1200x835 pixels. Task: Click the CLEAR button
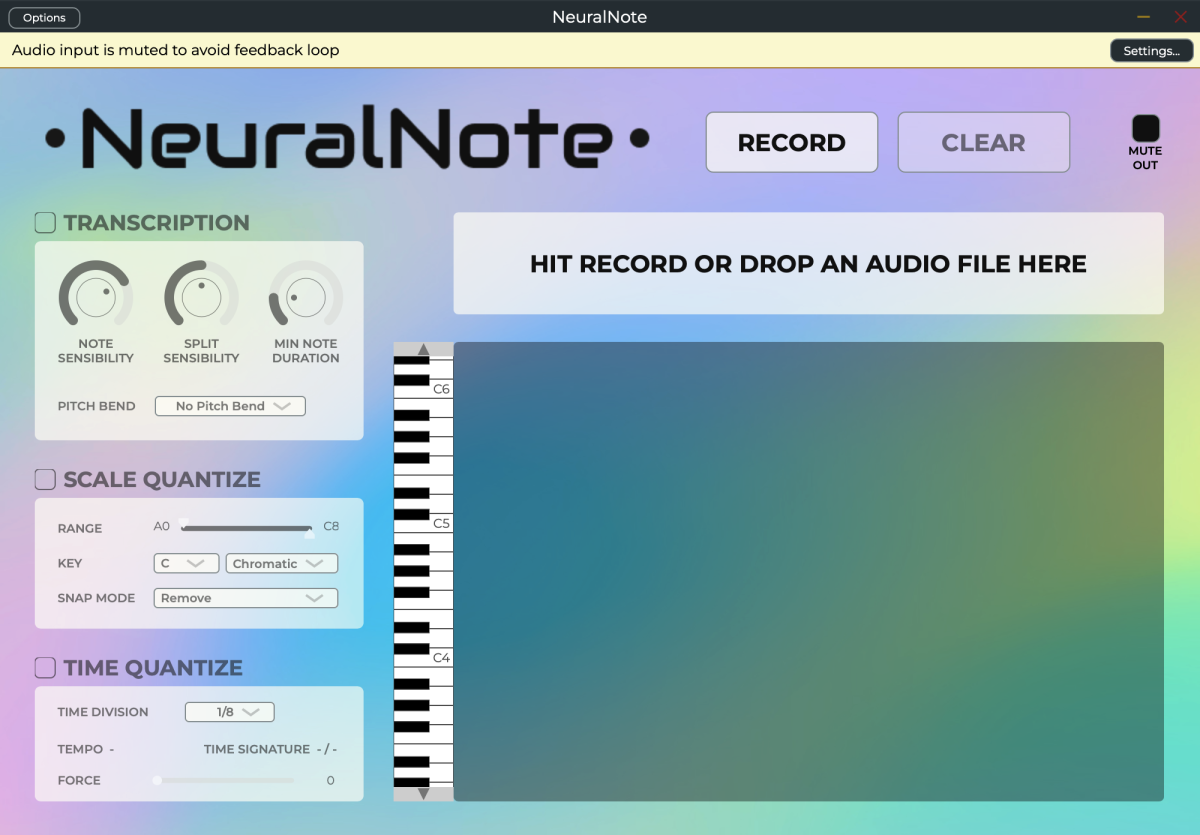(984, 142)
